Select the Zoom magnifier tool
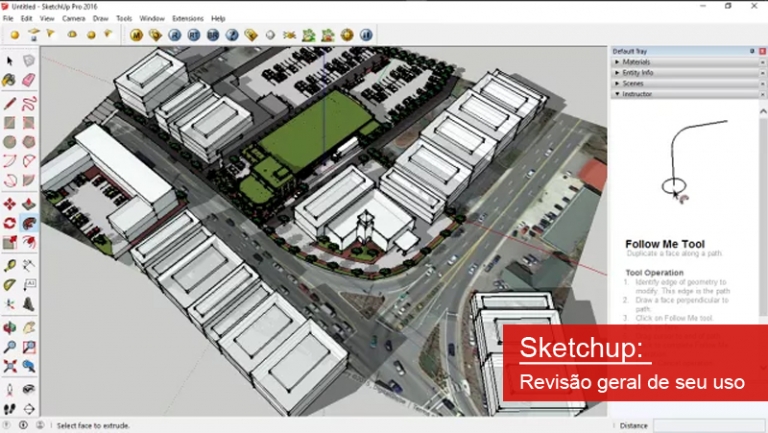Screen dimensions: 768x433 (x=10, y=347)
